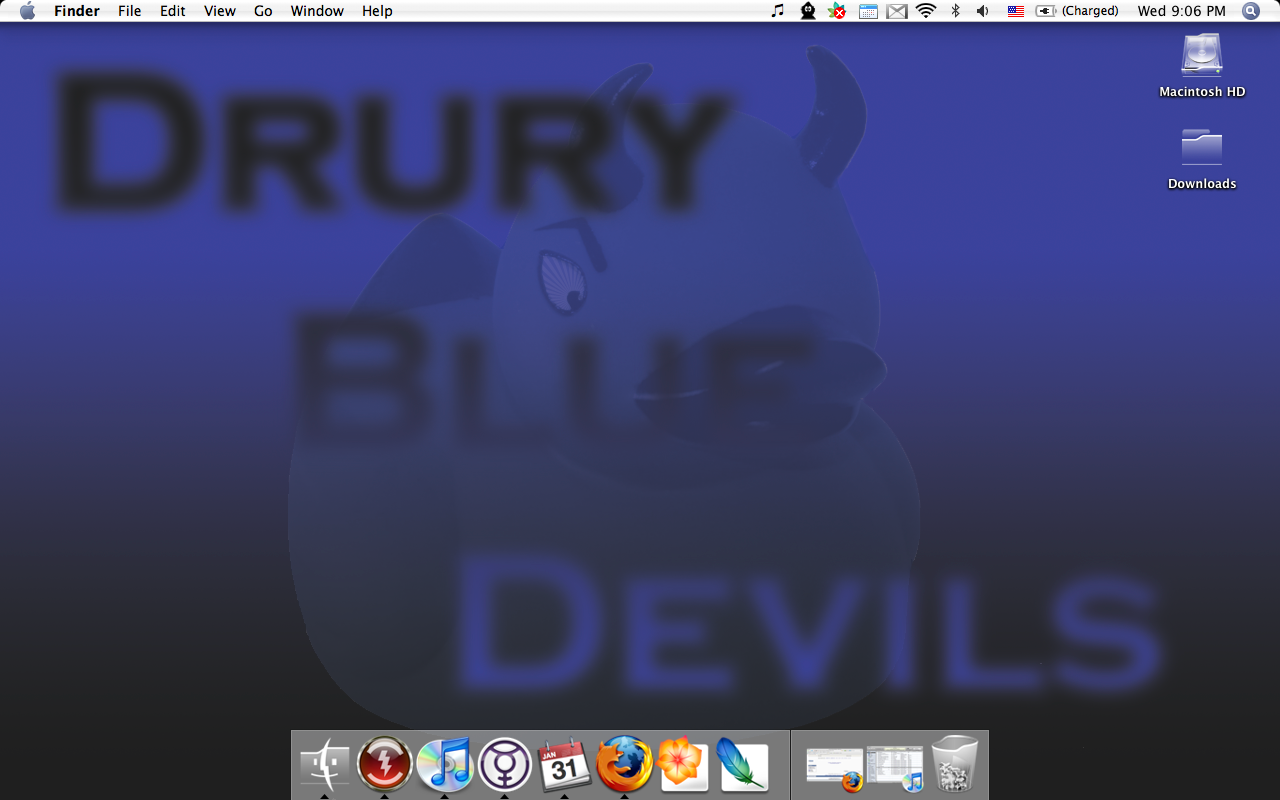Open the Bluetooth status menu
Screen dimensions: 1280x800
(955, 11)
